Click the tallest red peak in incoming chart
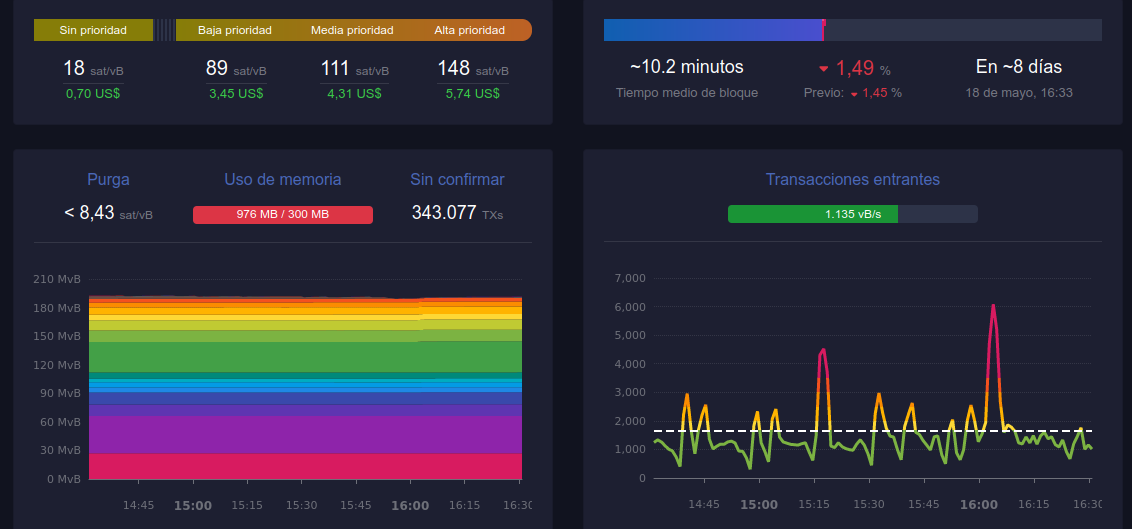Image resolution: width=1132 pixels, height=529 pixels. (x=993, y=306)
